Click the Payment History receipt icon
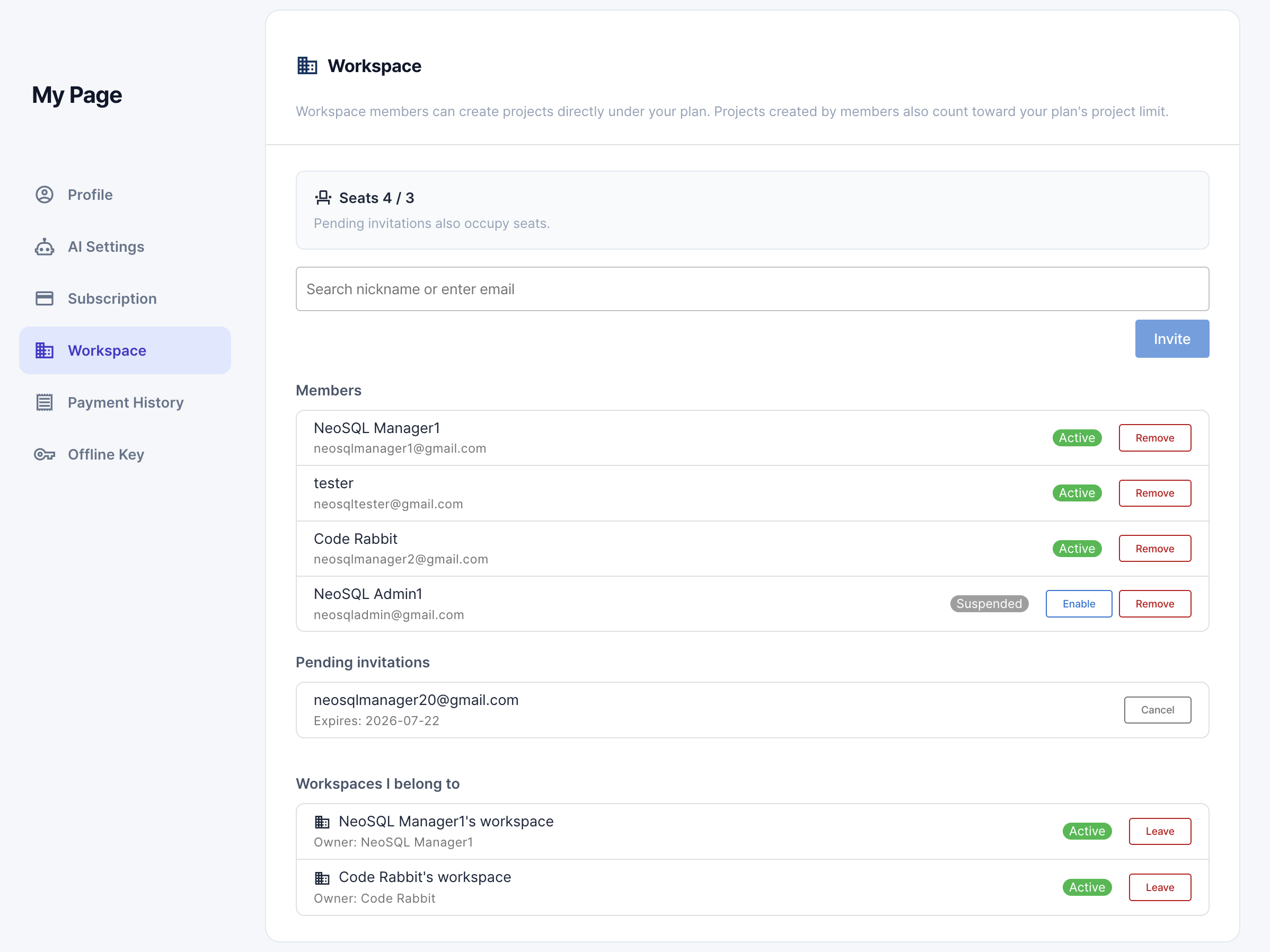 pos(44,402)
